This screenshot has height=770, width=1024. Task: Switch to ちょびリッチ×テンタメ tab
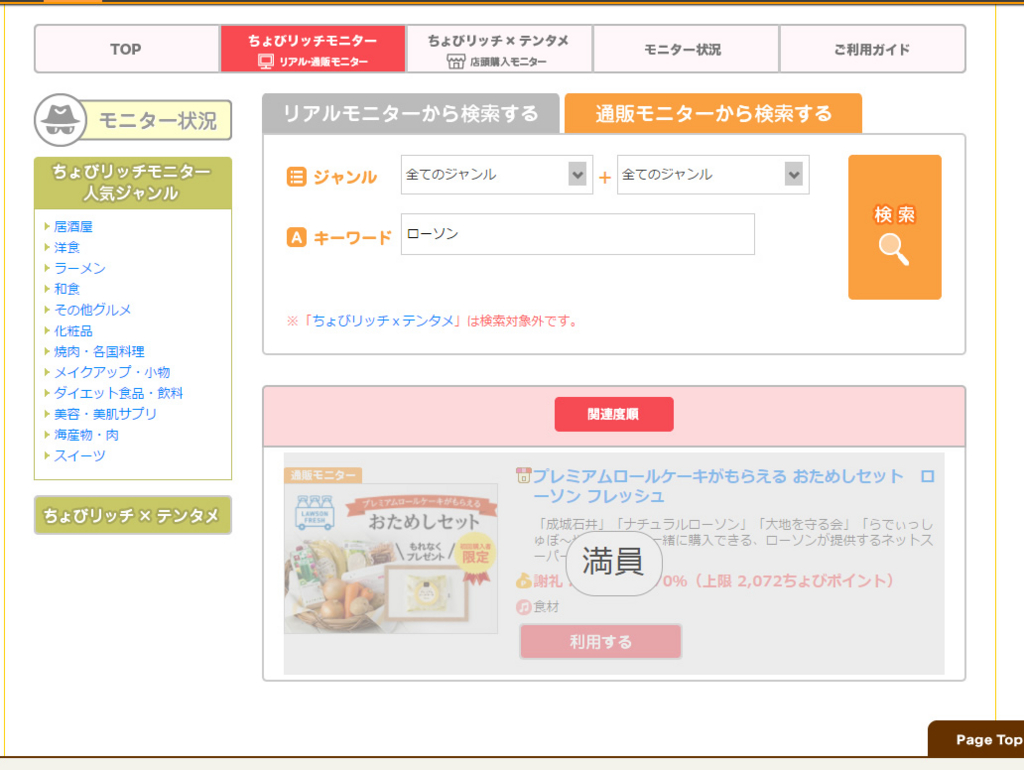[x=499, y=49]
